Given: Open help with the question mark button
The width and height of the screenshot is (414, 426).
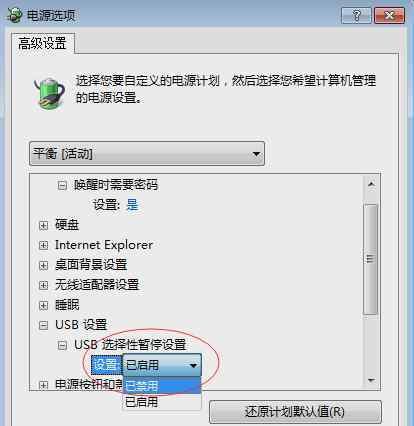Looking at the screenshot, I should point(356,15).
